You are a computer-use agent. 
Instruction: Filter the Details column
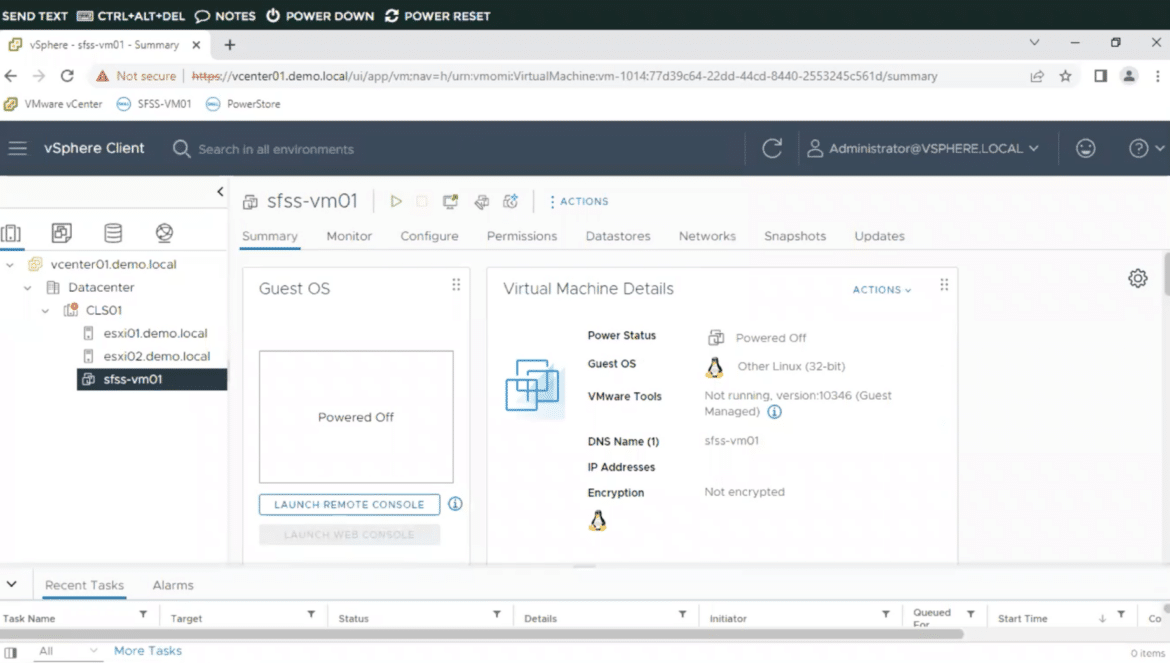click(x=682, y=615)
